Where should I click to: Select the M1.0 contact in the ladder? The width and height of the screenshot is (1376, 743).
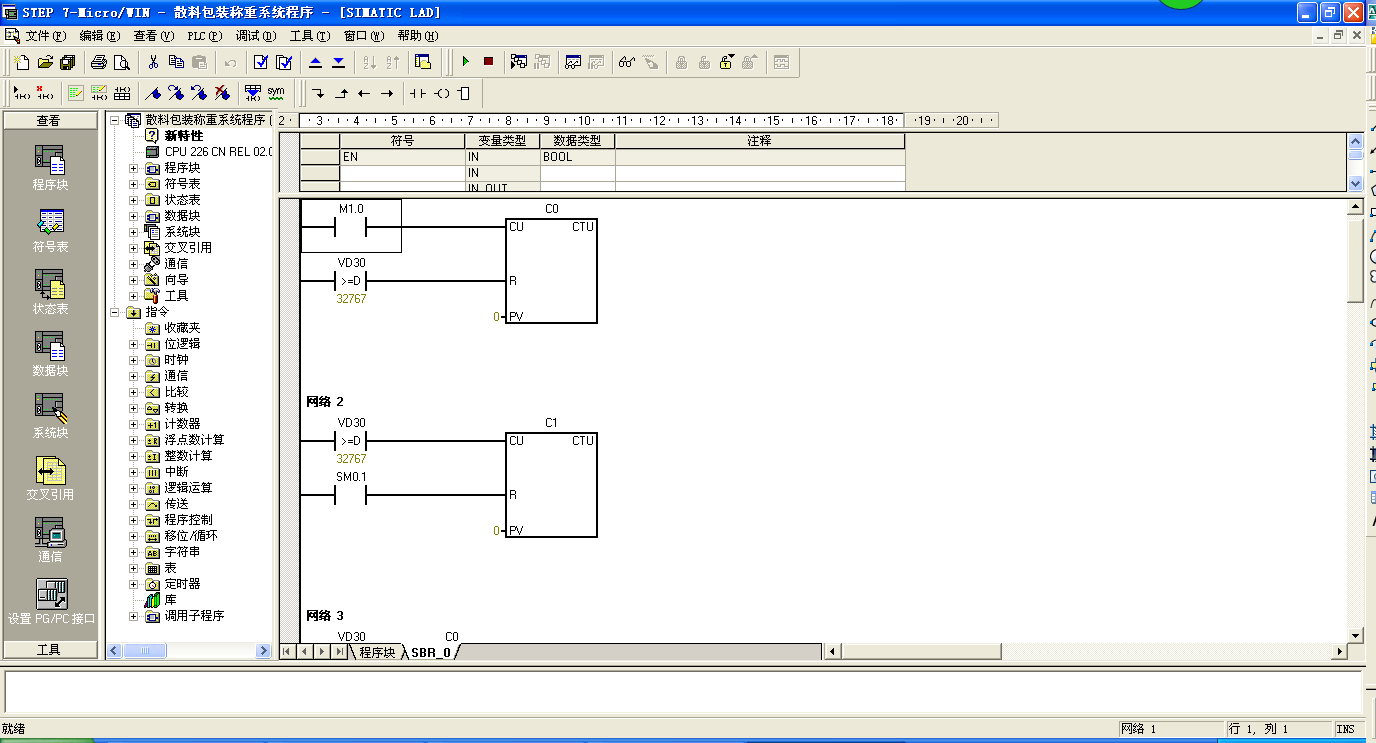pyautogui.click(x=351, y=227)
